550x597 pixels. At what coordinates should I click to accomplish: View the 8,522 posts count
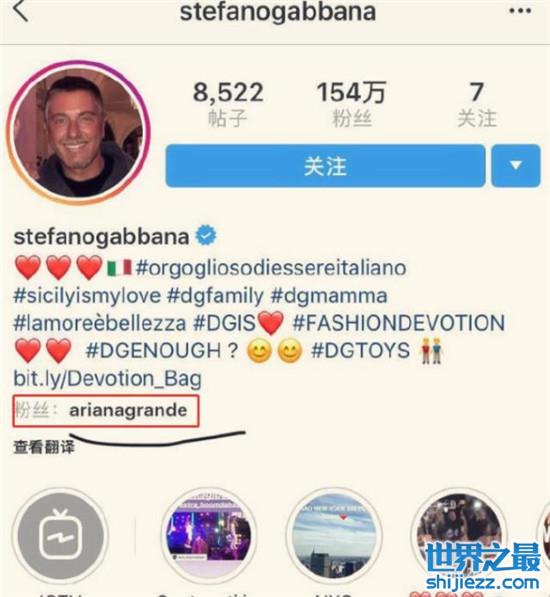(x=228, y=104)
